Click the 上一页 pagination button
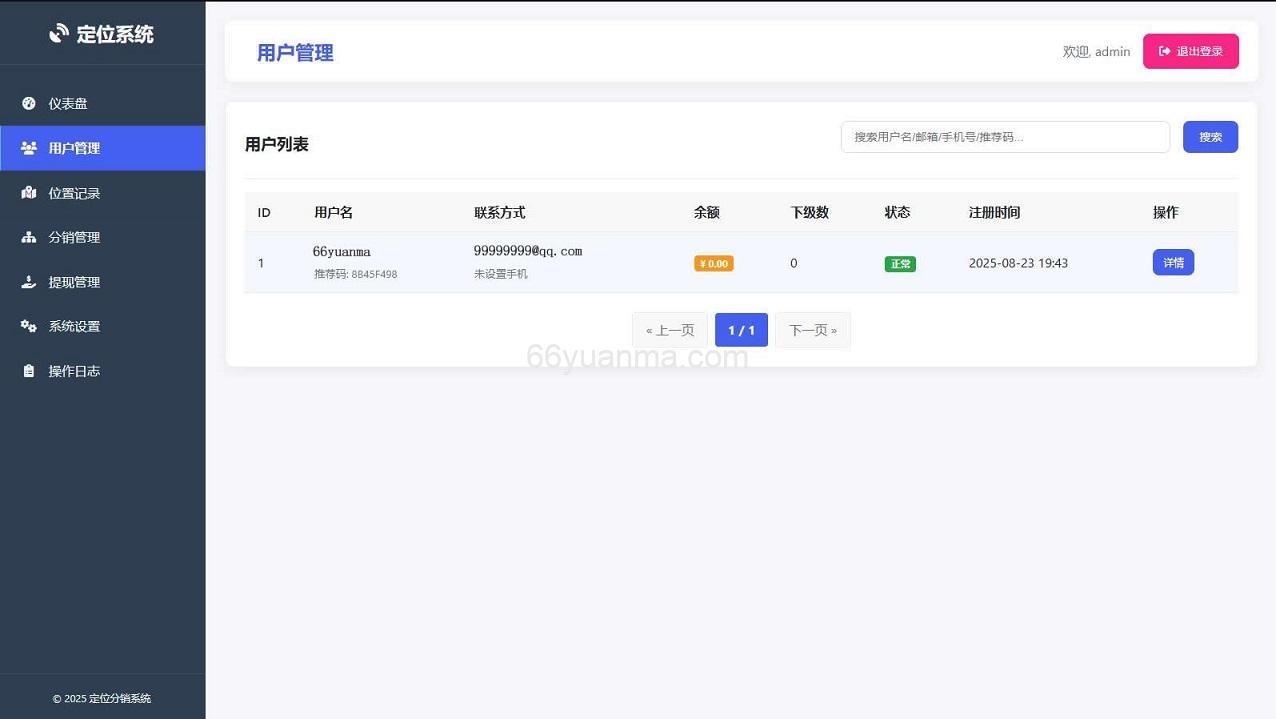Image resolution: width=1276 pixels, height=719 pixels. pyautogui.click(x=669, y=329)
